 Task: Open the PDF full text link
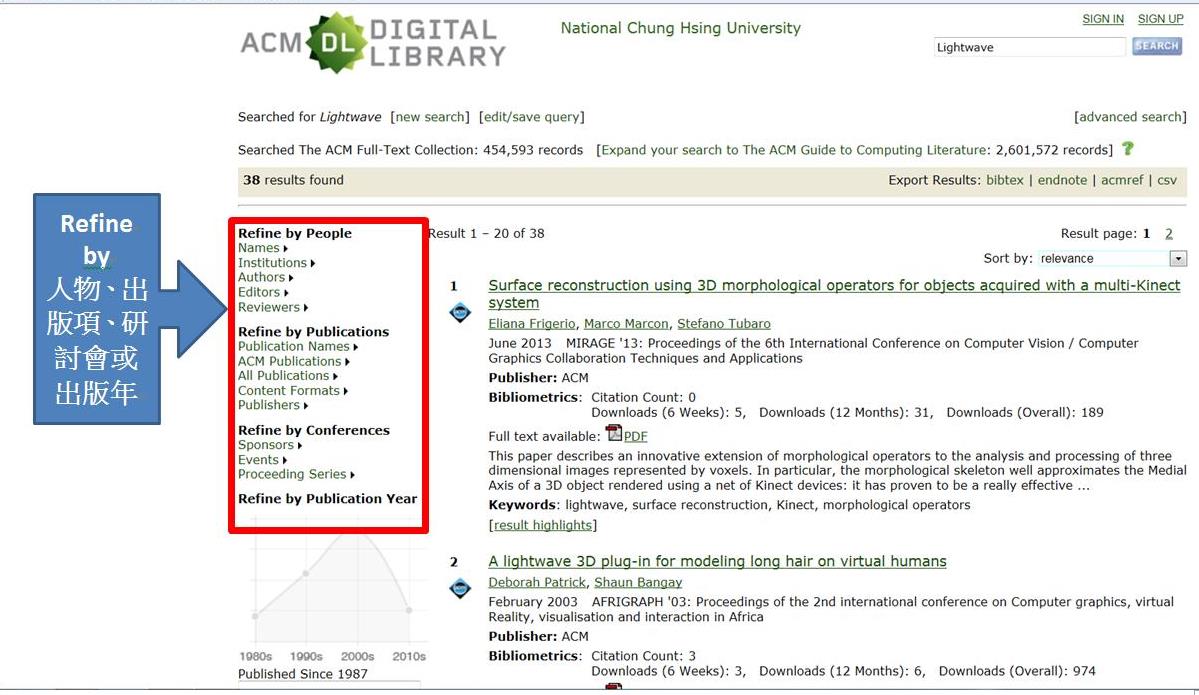tap(635, 437)
